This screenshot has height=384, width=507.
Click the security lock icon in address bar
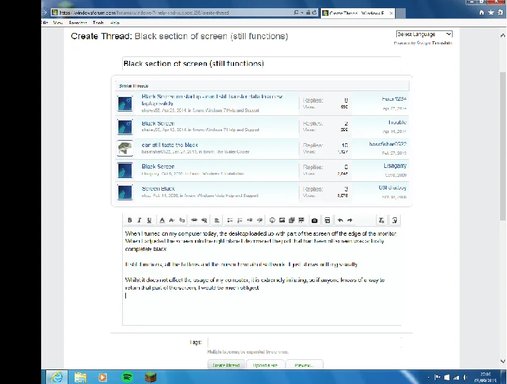click(x=308, y=13)
